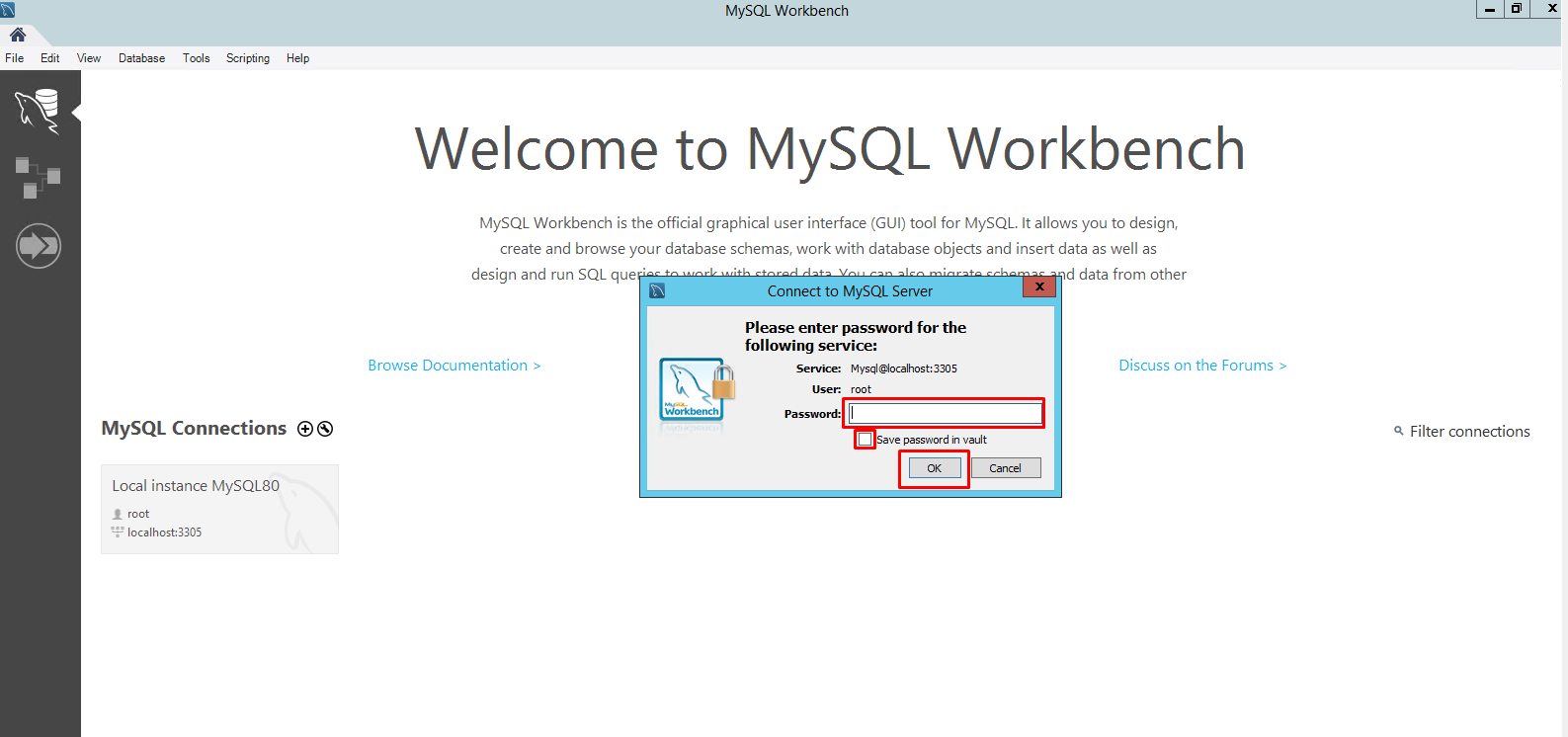Restore the MySQL Workbench window size
The height and width of the screenshot is (737, 1568).
(x=1517, y=9)
